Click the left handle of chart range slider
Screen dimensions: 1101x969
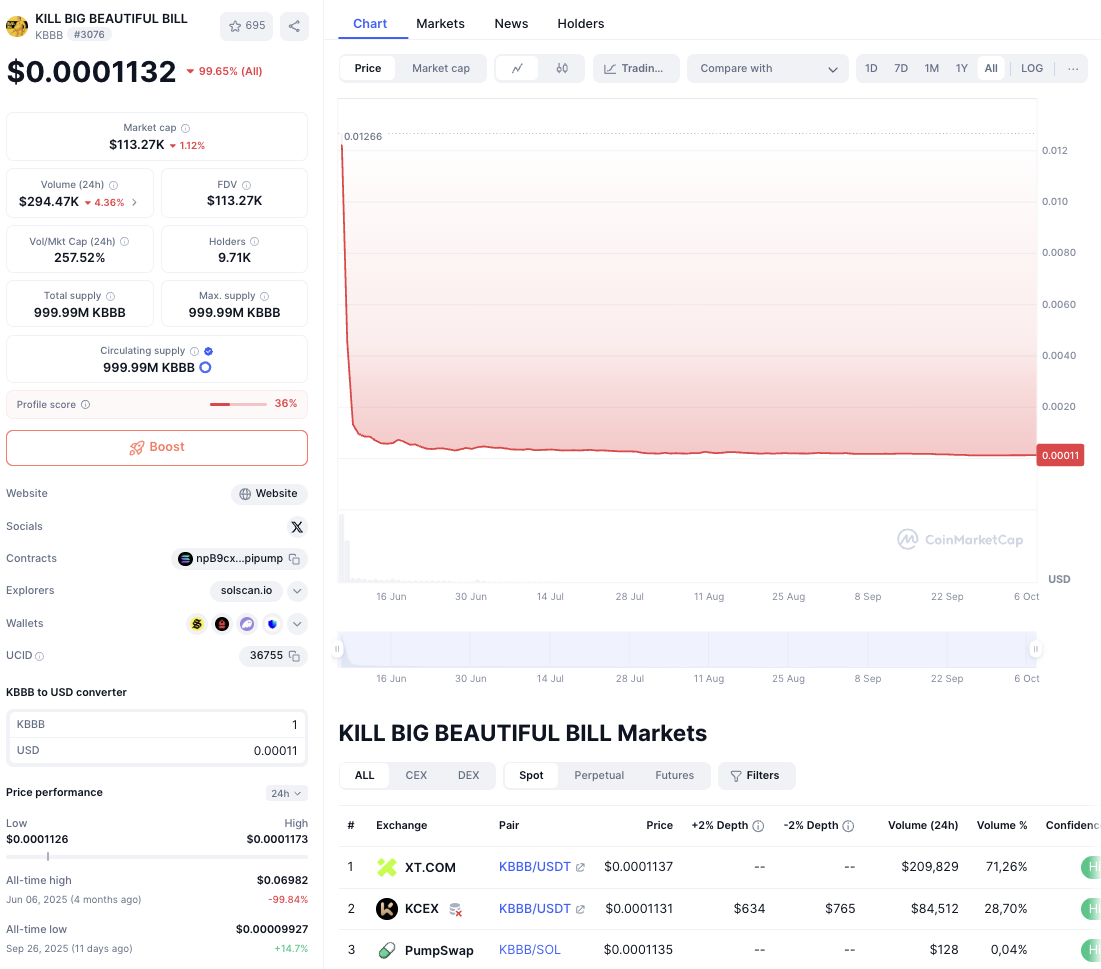(338, 650)
